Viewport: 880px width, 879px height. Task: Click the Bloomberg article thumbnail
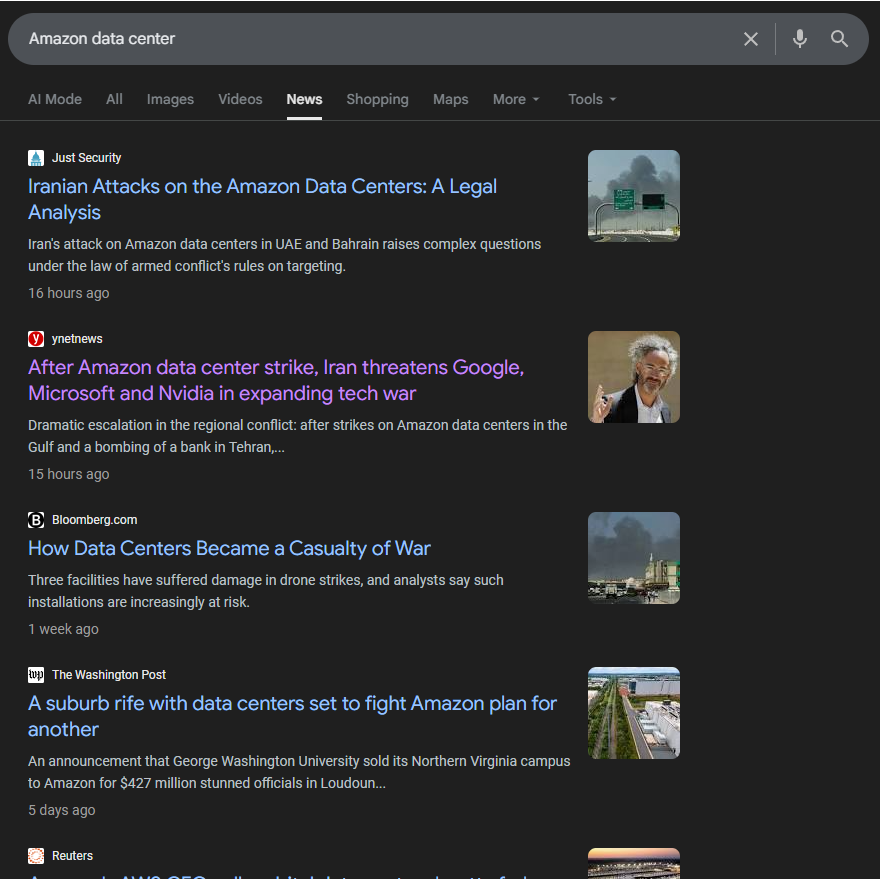coord(634,558)
